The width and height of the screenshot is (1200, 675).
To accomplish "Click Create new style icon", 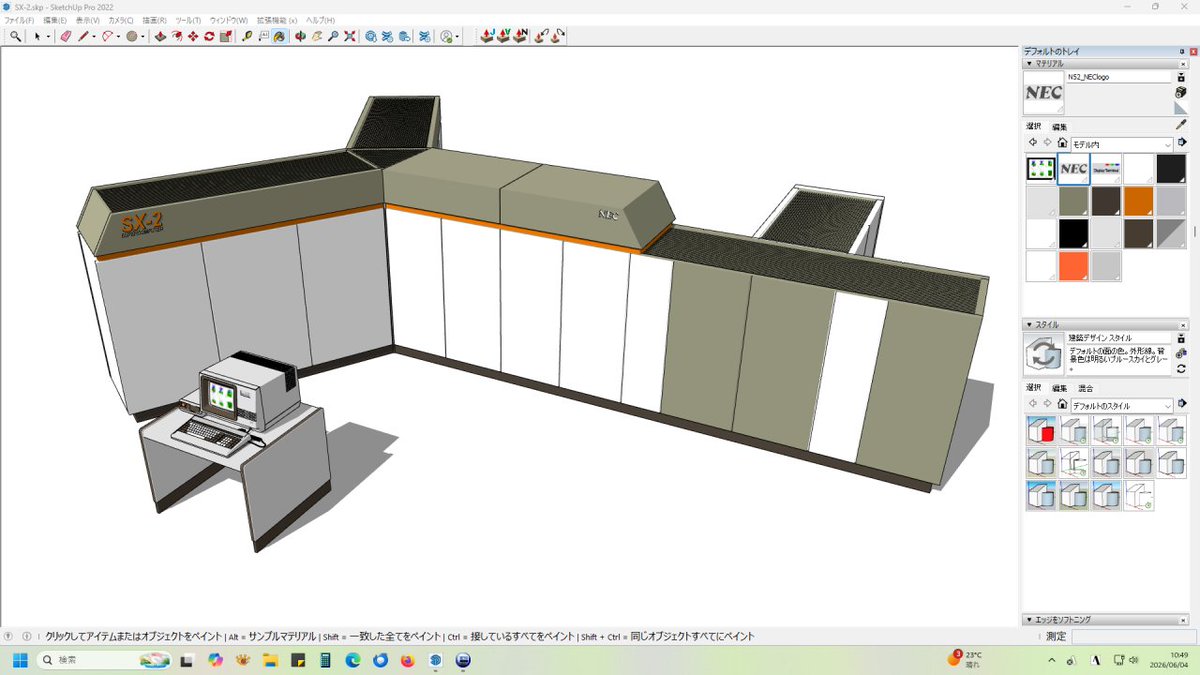I will pos(1181,353).
